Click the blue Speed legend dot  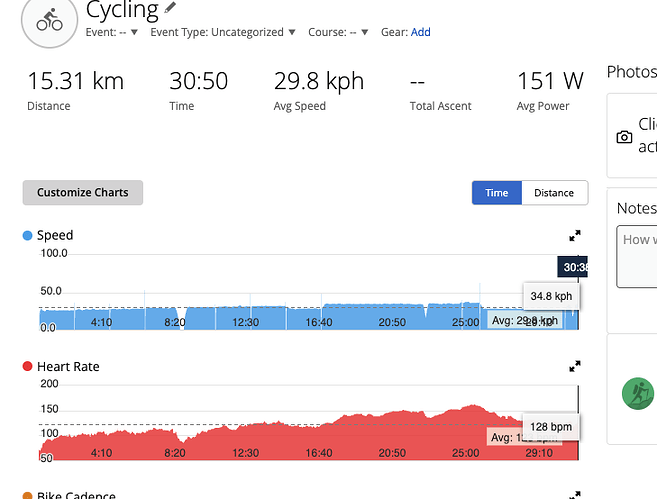point(27,236)
